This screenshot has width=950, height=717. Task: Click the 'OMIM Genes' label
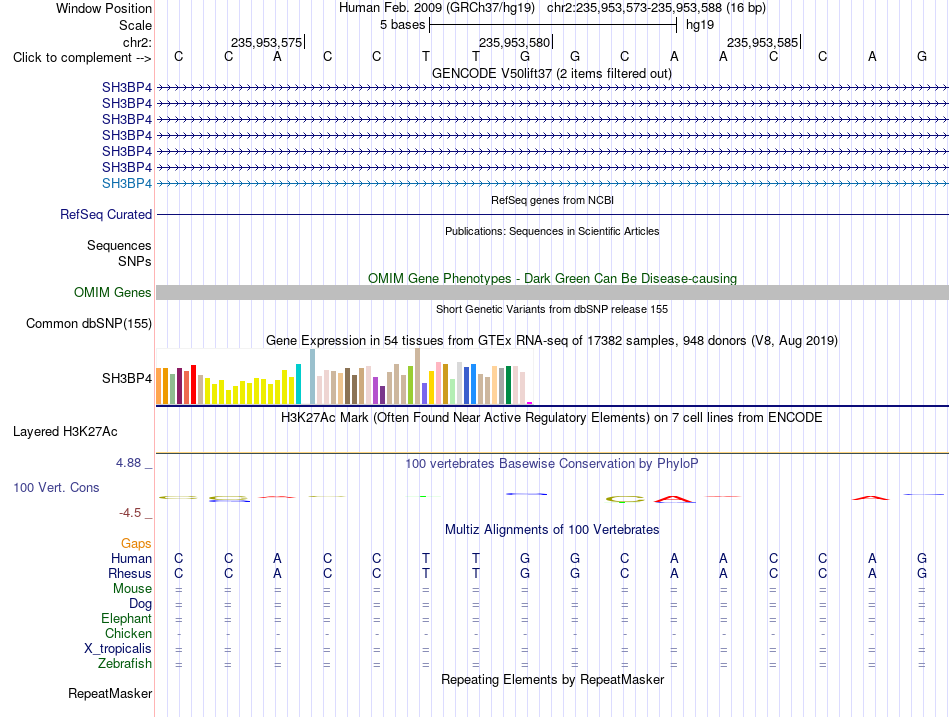click(x=113, y=293)
